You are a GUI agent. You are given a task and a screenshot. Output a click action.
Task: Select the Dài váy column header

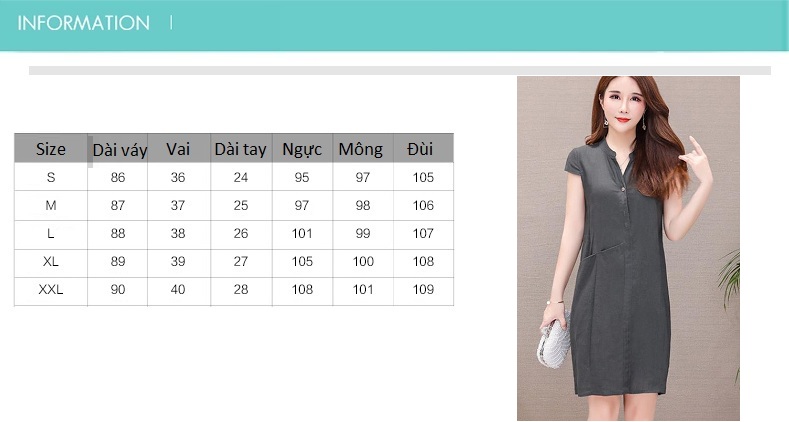coord(120,150)
